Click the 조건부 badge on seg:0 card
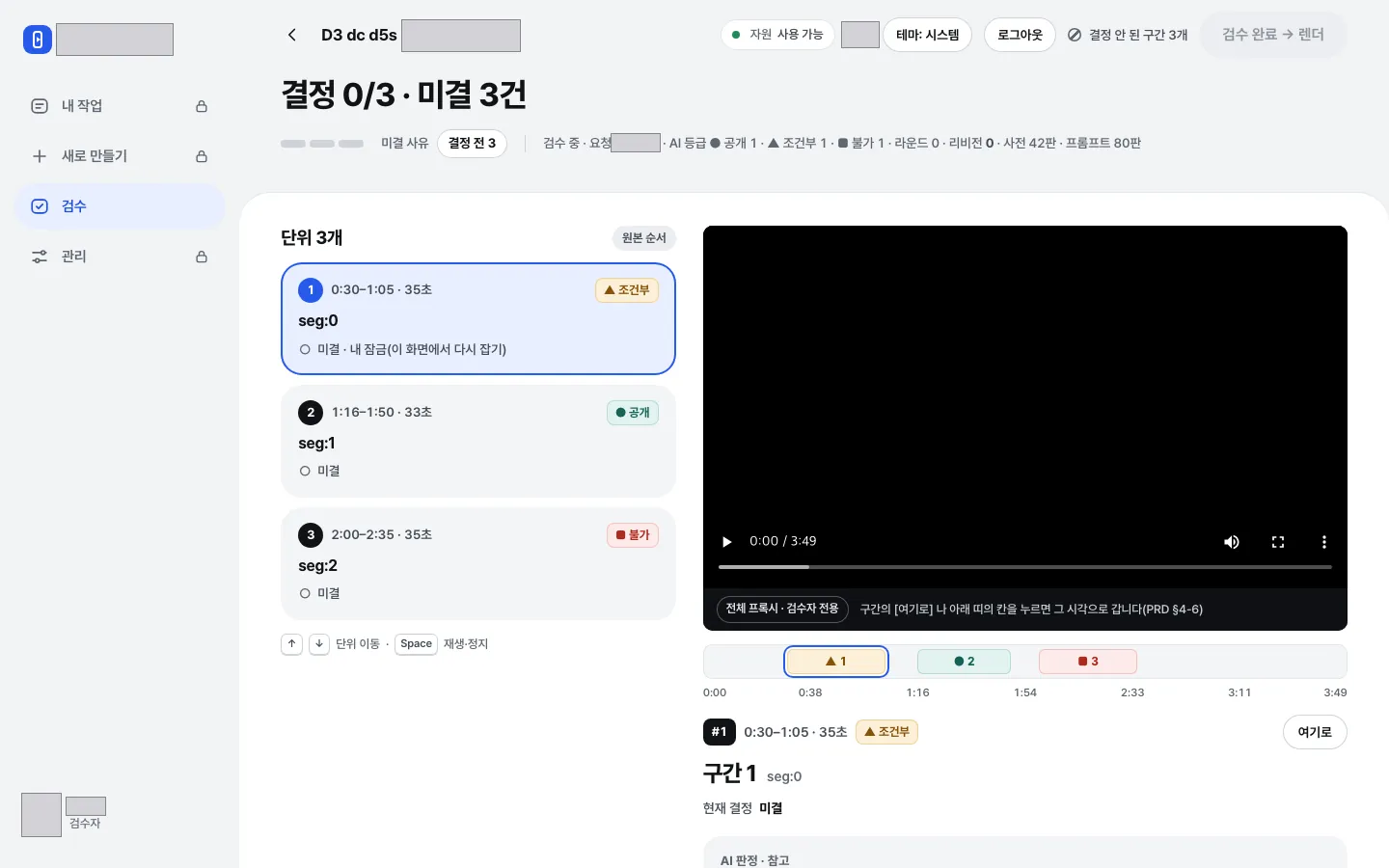Screen dimensions: 1389x868 [x=627, y=290]
